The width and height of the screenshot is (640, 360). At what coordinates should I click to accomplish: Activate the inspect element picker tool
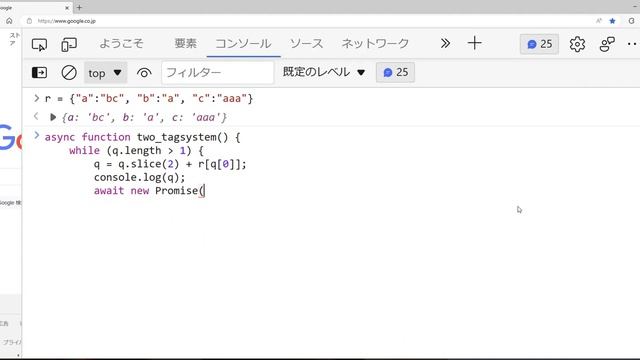39,44
